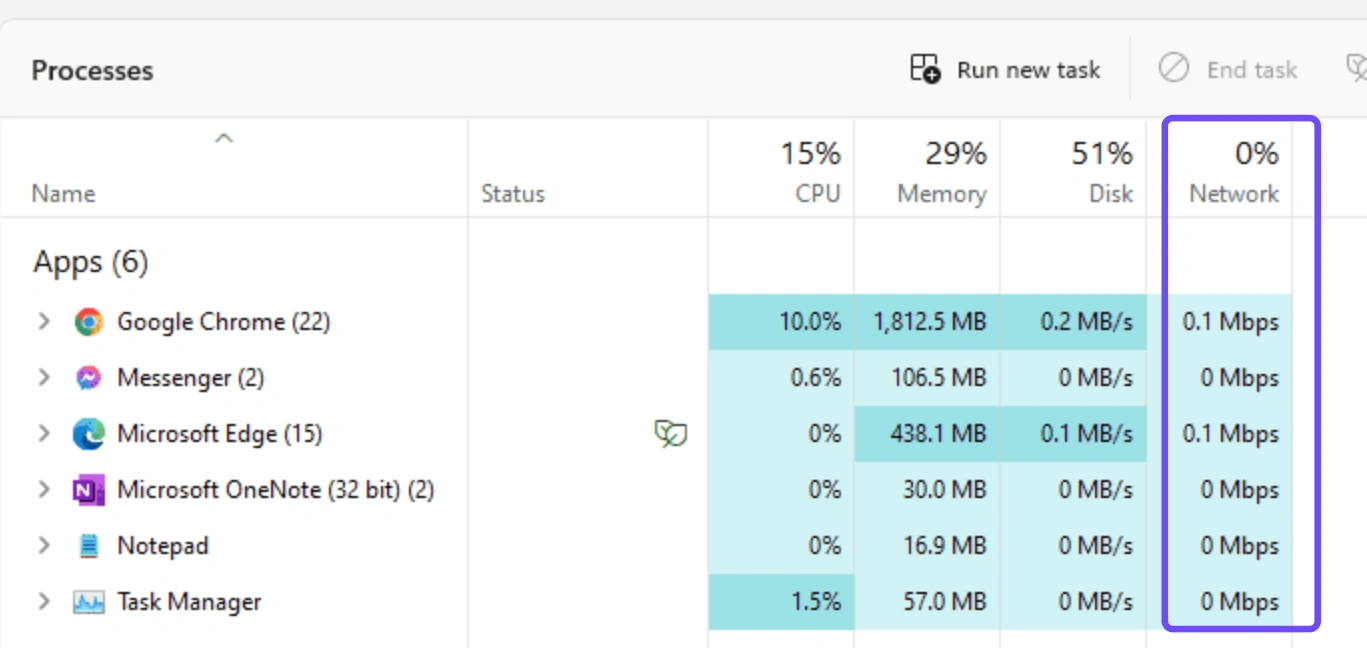Click the Microsoft OneNote app icon
Image resolution: width=1367 pixels, height=648 pixels.
coord(88,490)
